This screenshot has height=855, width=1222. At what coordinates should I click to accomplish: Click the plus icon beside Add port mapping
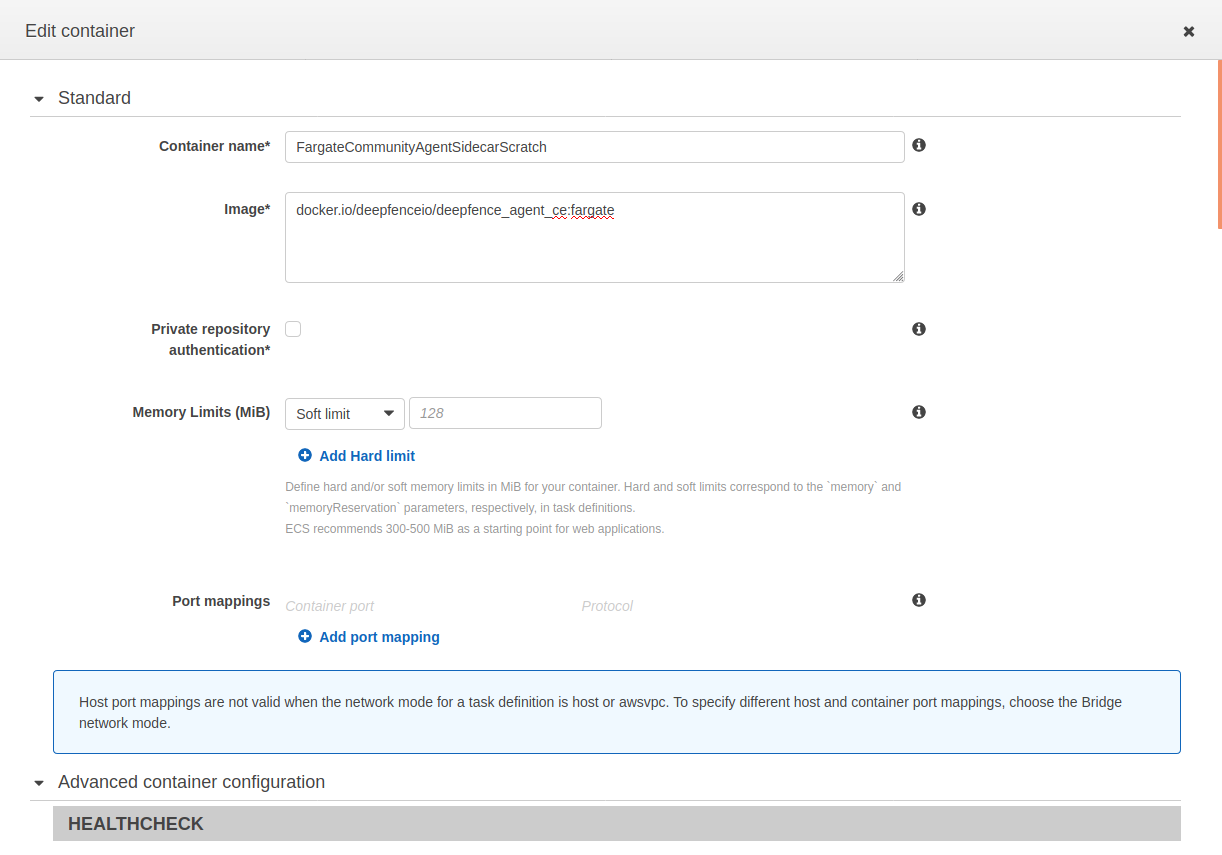pos(305,636)
